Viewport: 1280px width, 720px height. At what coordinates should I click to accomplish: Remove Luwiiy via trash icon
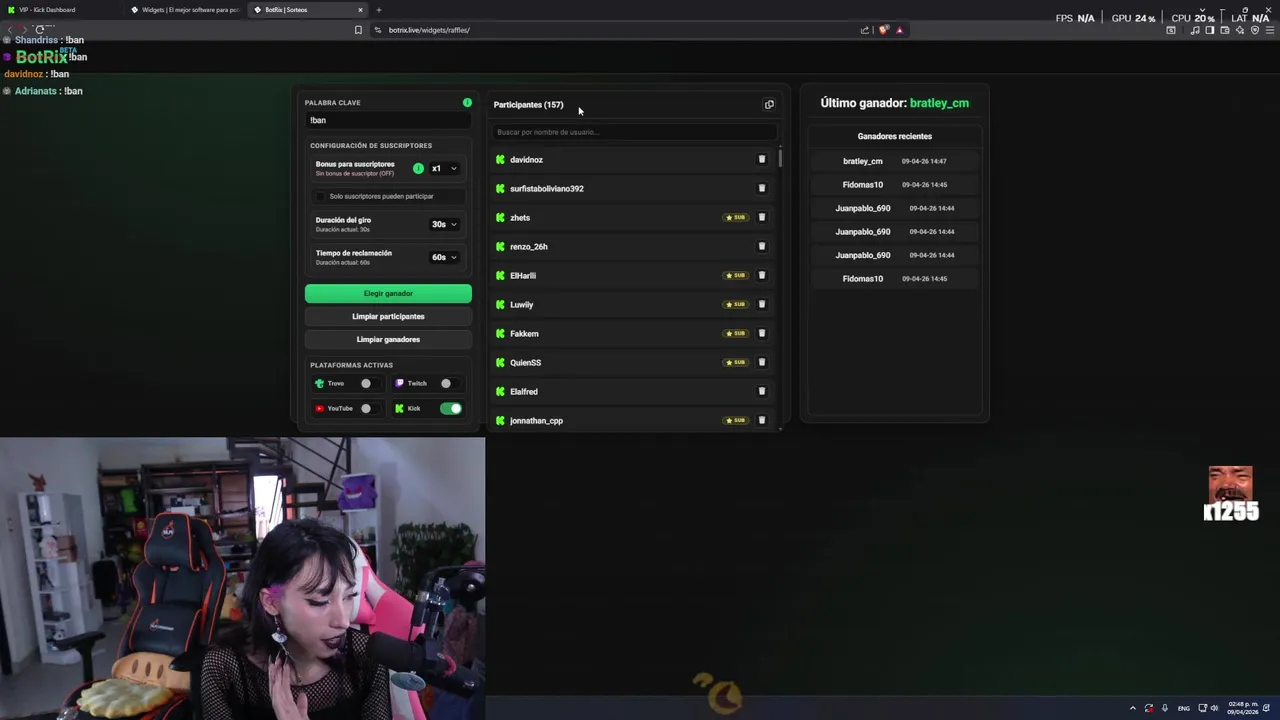pyautogui.click(x=761, y=304)
